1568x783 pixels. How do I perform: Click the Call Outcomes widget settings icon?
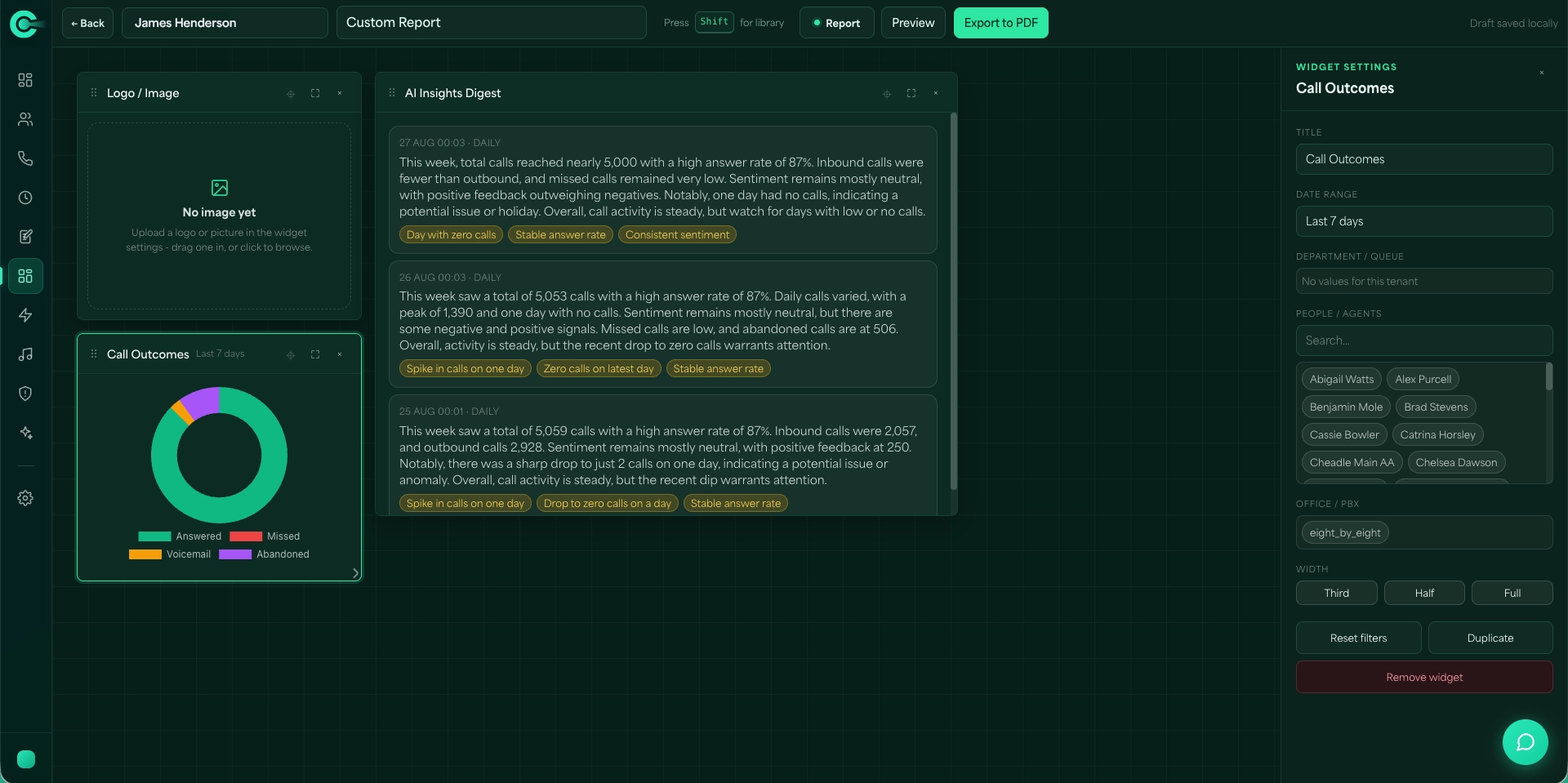291,355
